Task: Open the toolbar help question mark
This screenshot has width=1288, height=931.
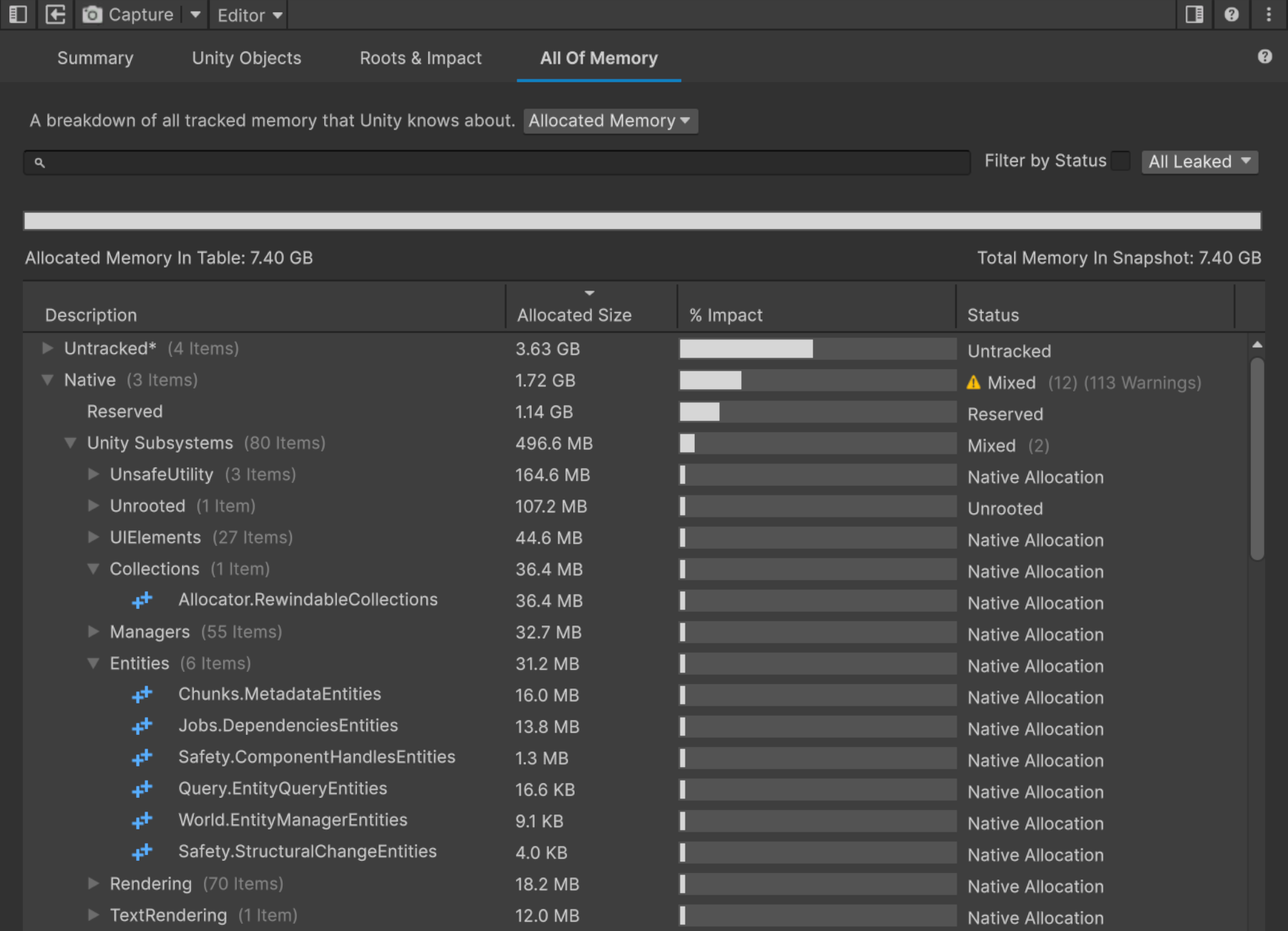Action: [1231, 14]
